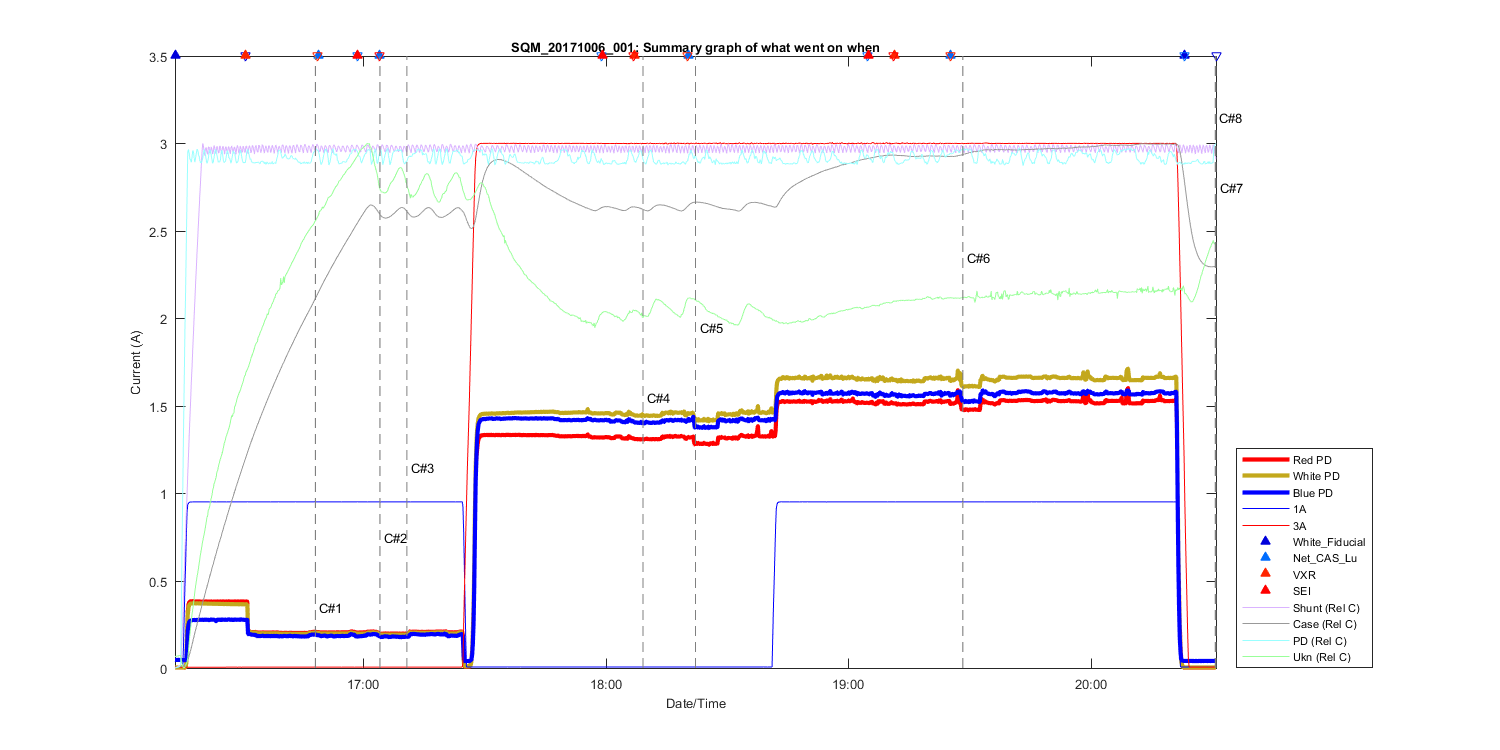This screenshot has height=750, width=1500.
Task: Click the blue triangle marker at top-left axis corner
Action: point(176,55)
